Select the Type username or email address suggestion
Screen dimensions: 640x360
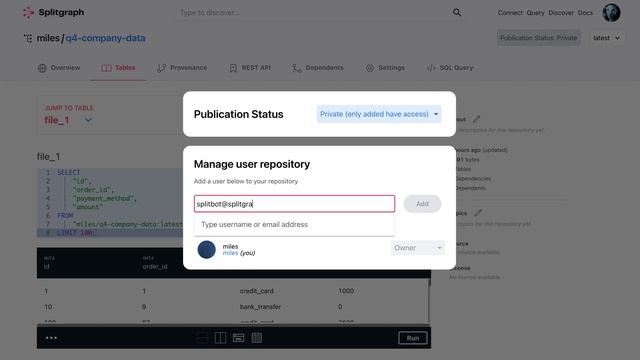point(294,224)
